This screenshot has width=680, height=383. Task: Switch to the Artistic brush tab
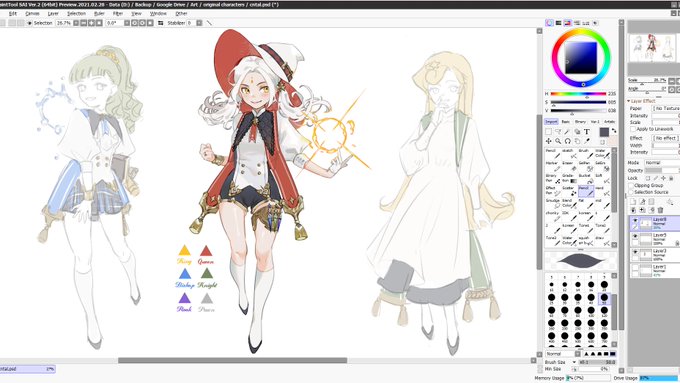[x=609, y=122]
